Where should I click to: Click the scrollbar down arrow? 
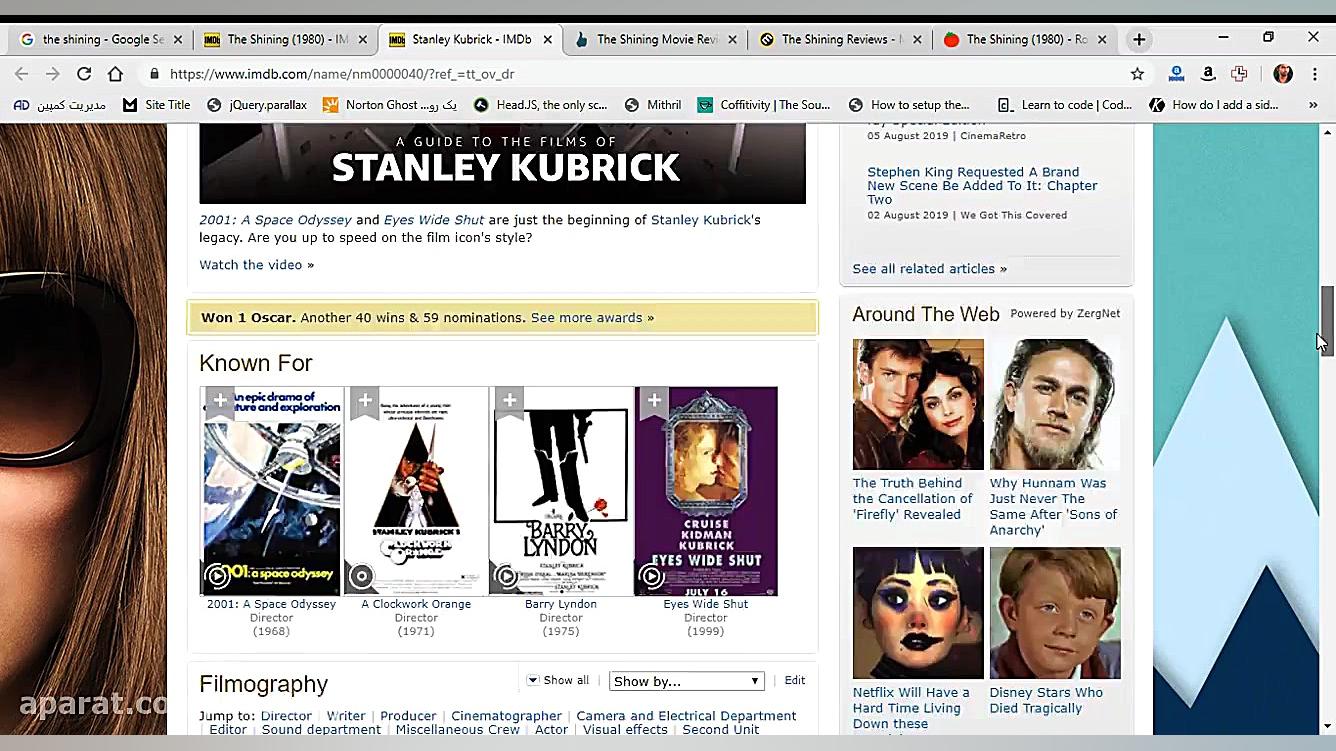coord(1327,726)
